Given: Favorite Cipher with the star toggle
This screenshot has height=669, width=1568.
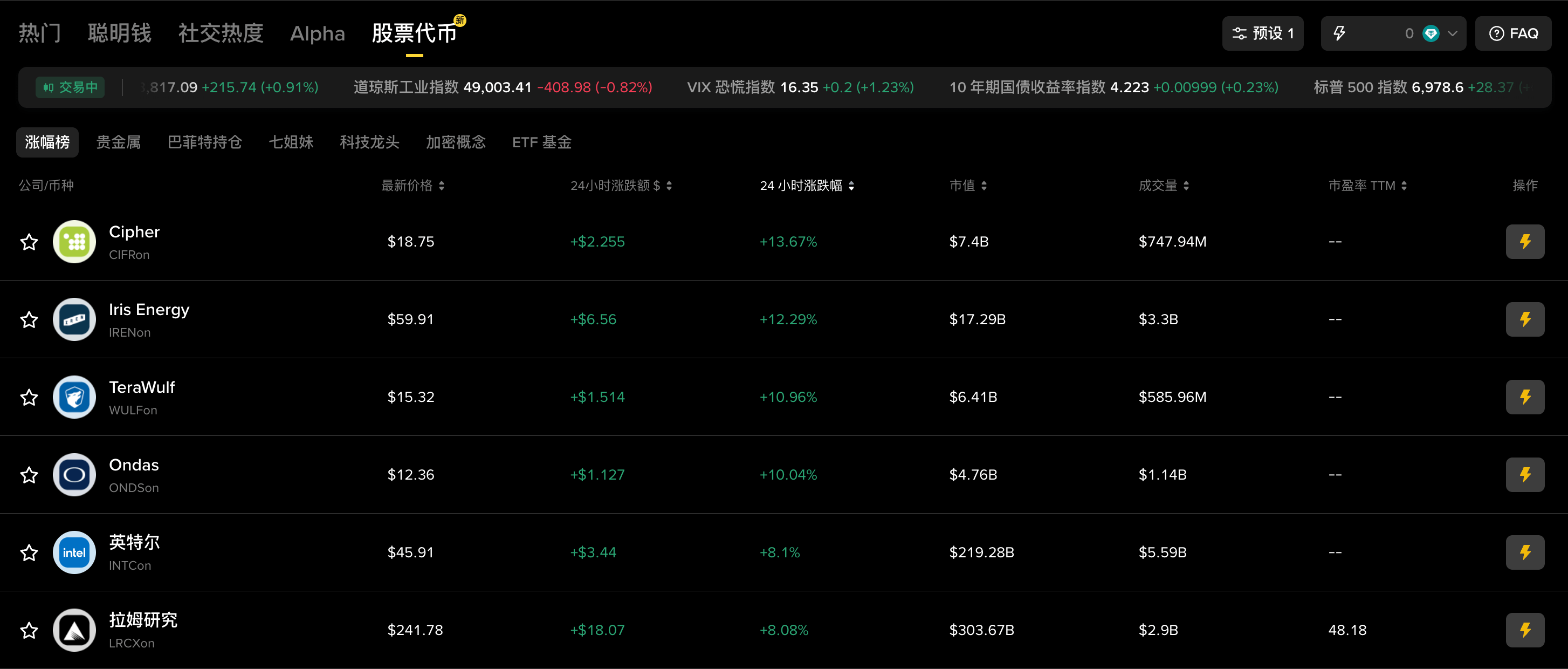Looking at the screenshot, I should click(x=29, y=242).
